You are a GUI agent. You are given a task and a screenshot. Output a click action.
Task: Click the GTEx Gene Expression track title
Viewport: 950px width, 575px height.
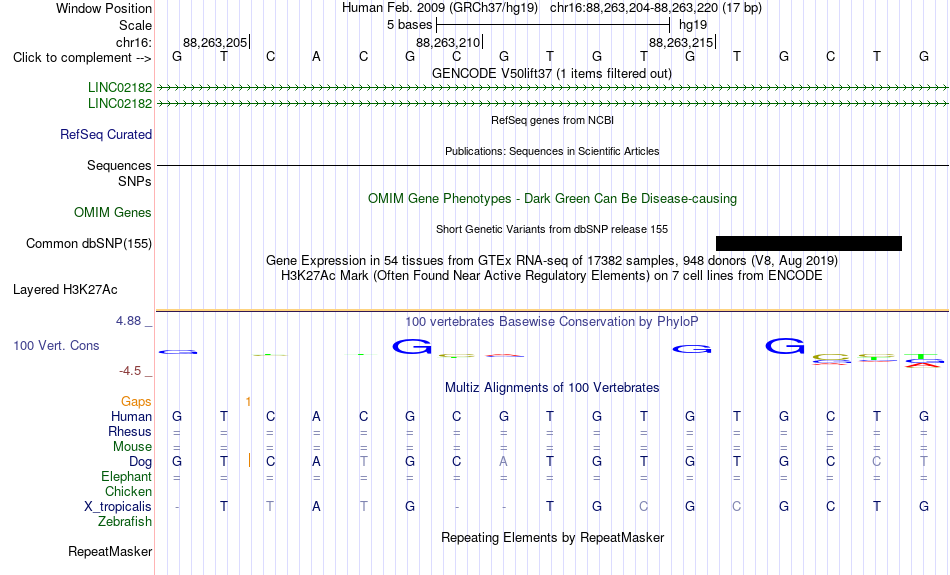tap(552, 261)
